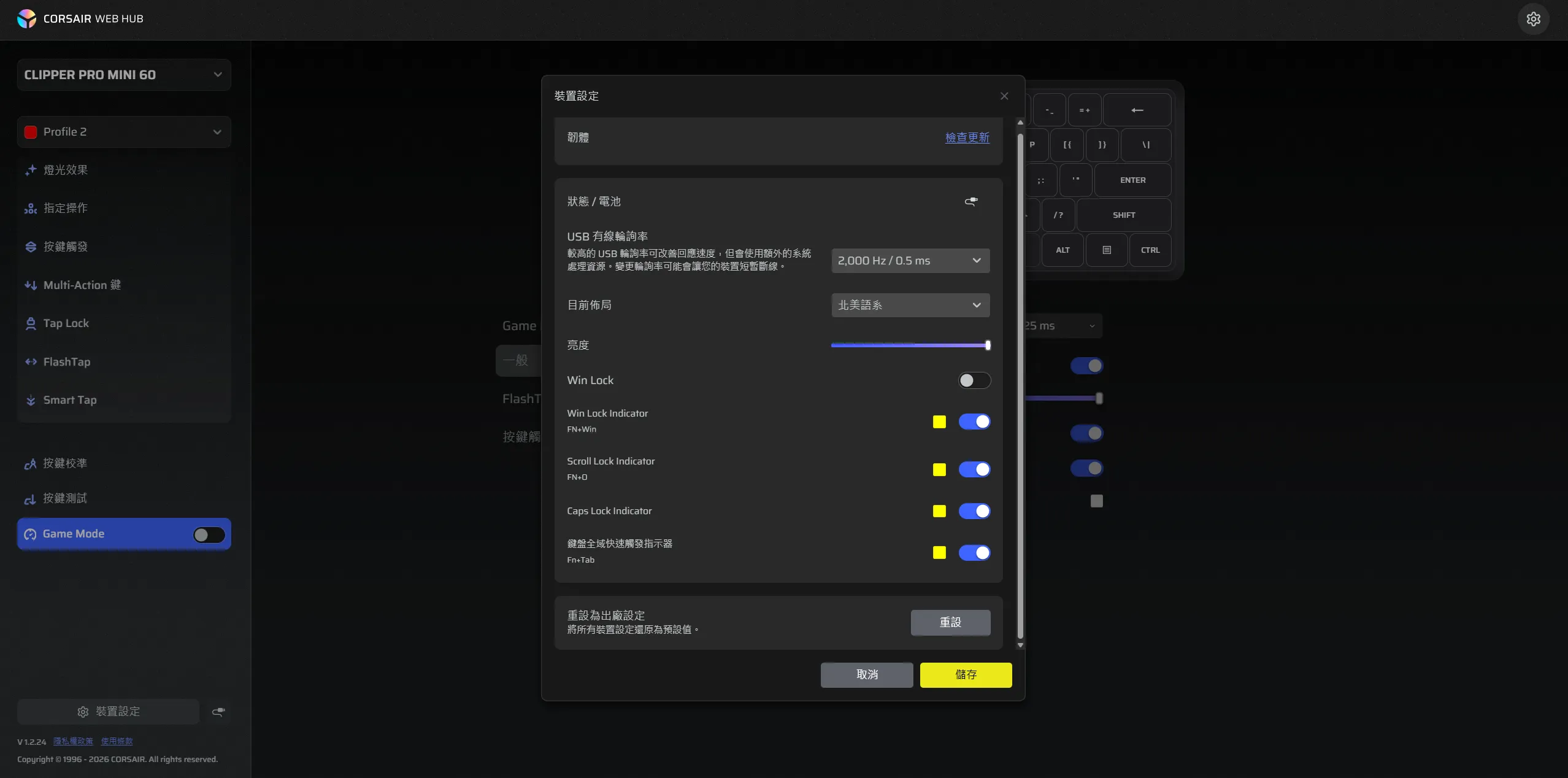Open the 2,000 Hz / 0.5 ms polling rate dropdown
The image size is (1568, 778).
click(910, 261)
